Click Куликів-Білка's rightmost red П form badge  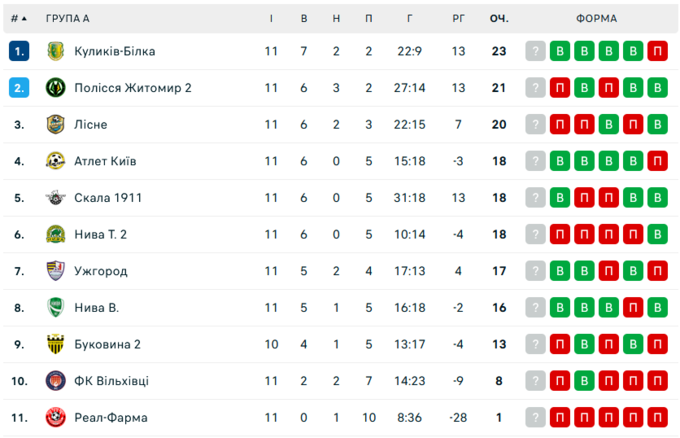pyautogui.click(x=657, y=51)
